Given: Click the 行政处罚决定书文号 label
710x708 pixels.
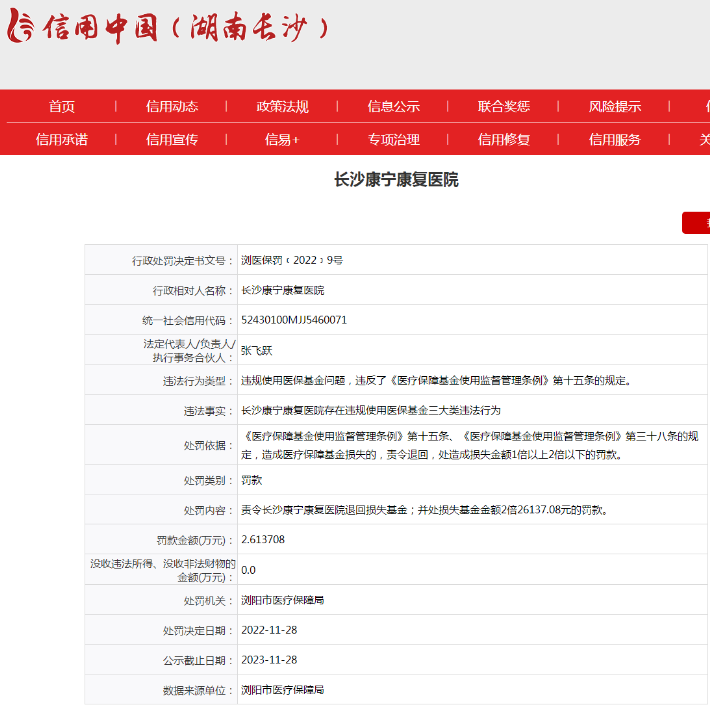Looking at the screenshot, I should click(182, 261).
